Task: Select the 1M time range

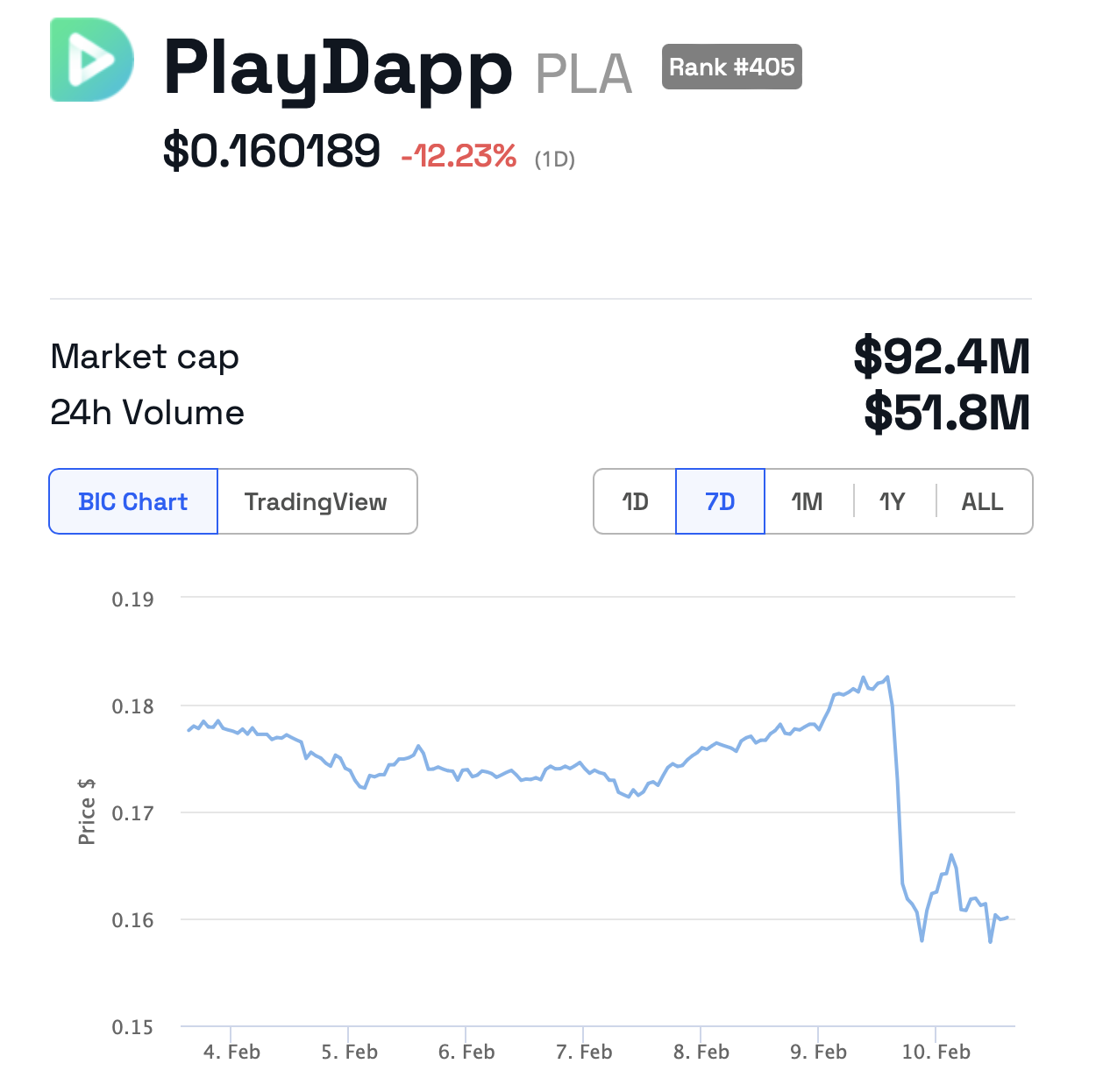Action: 807,501
